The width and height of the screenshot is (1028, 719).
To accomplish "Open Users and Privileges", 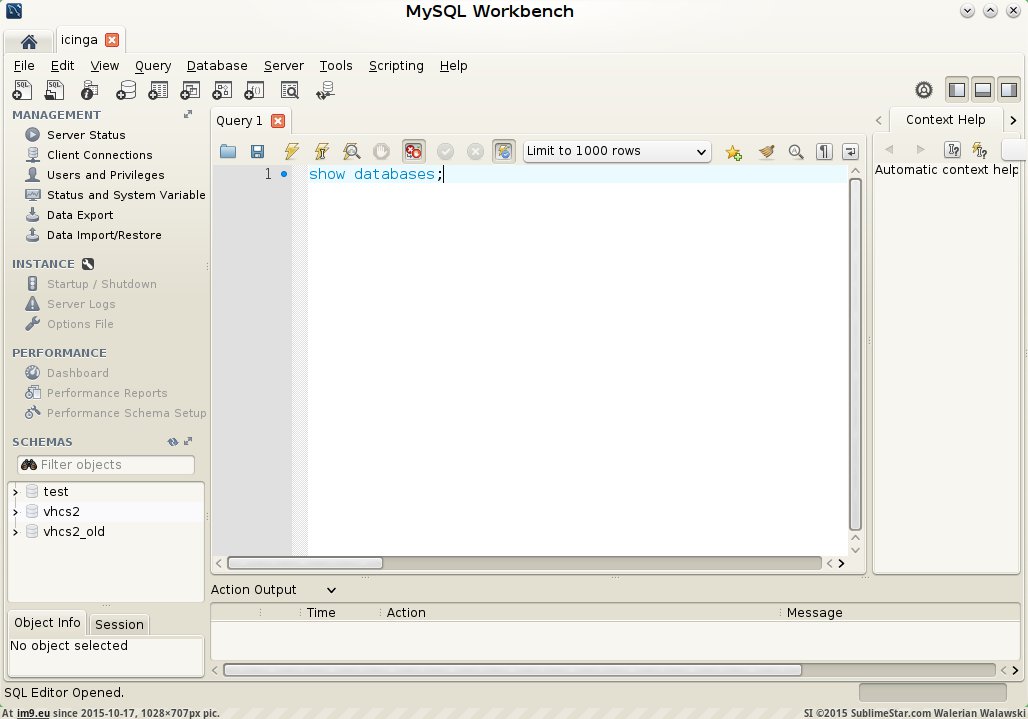I will pyautogui.click(x=106, y=175).
